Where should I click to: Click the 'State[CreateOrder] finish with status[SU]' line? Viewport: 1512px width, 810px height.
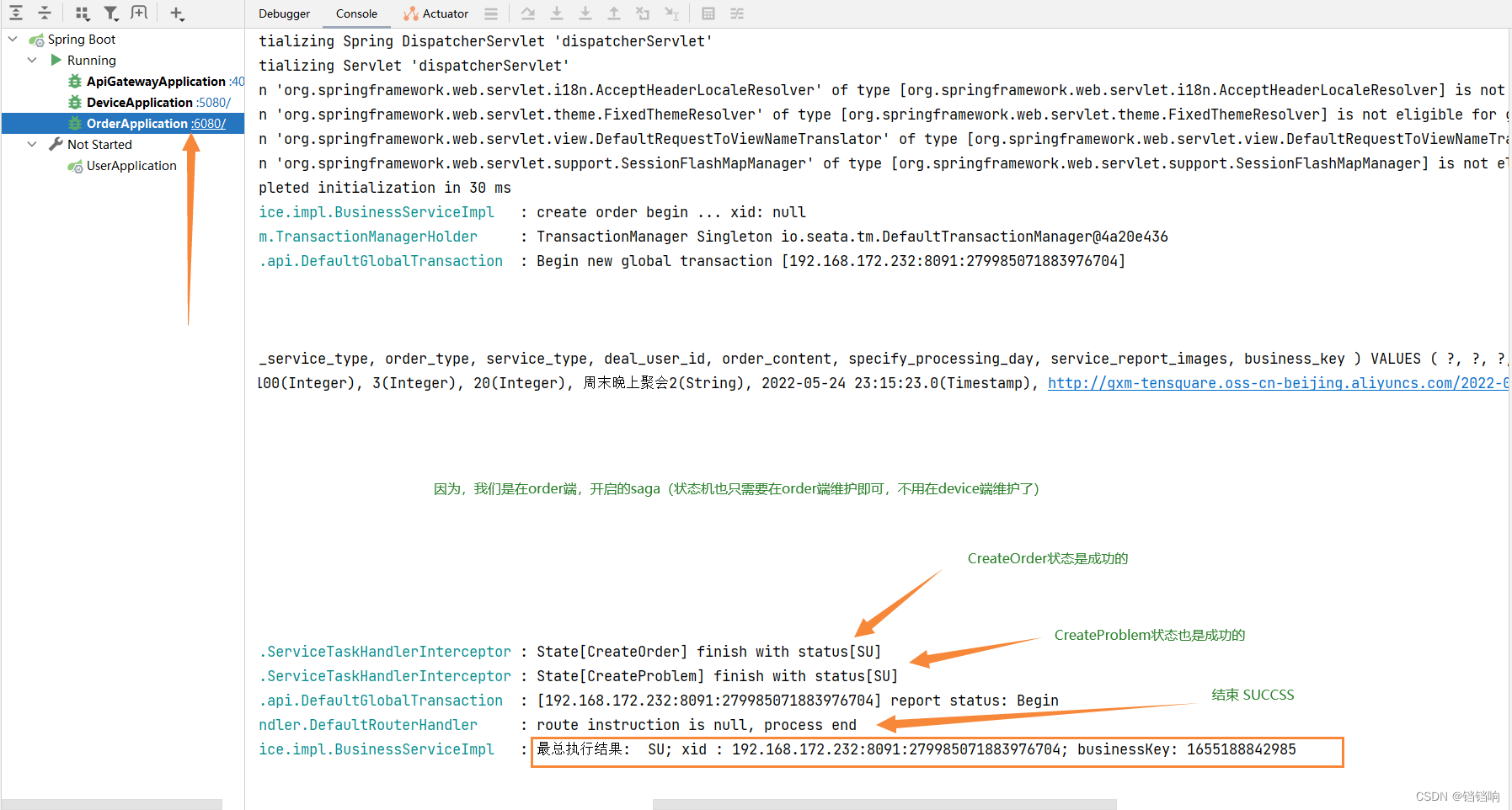pos(708,652)
